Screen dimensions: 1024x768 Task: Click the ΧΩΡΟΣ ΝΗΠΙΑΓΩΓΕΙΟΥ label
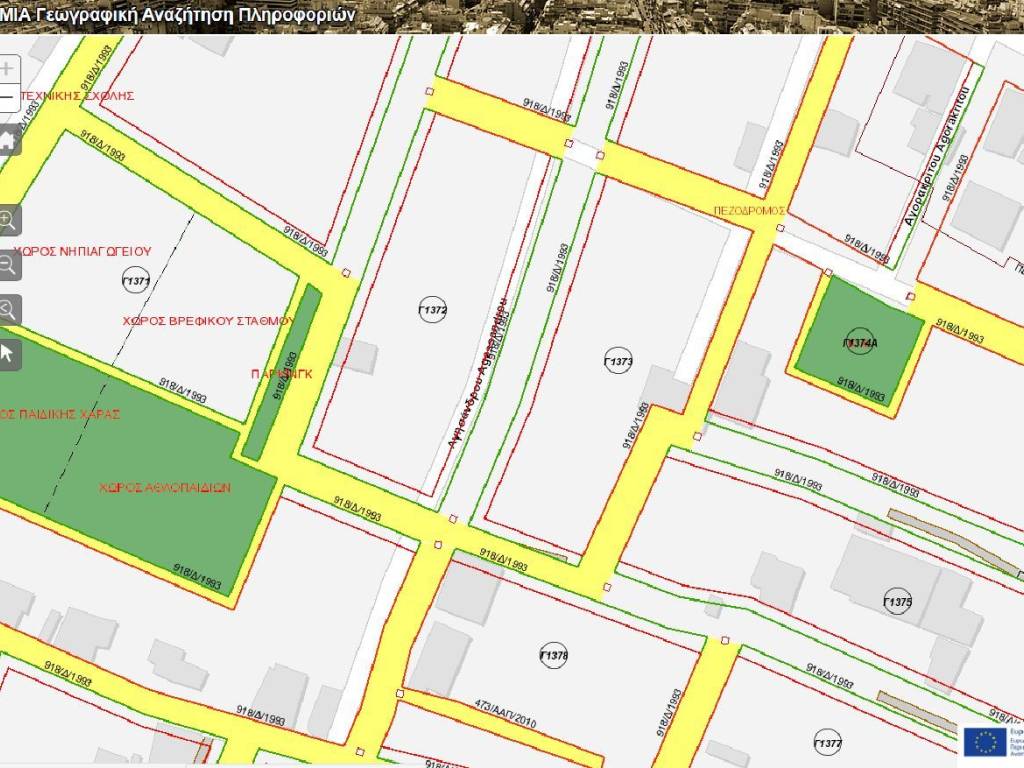click(x=82, y=251)
